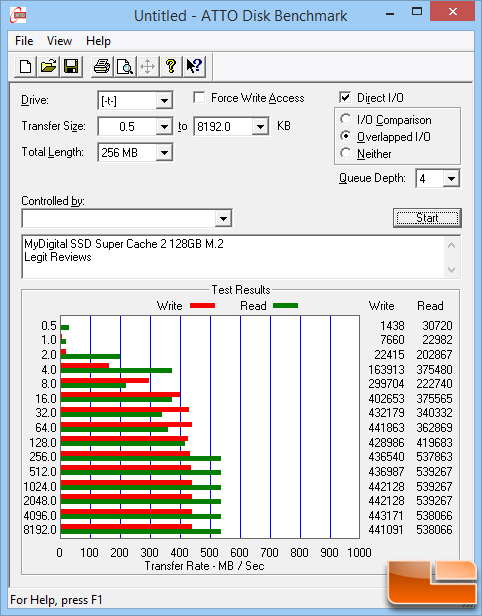This screenshot has height=616, width=482.
Task: Click read value 537863
Action: (434, 457)
